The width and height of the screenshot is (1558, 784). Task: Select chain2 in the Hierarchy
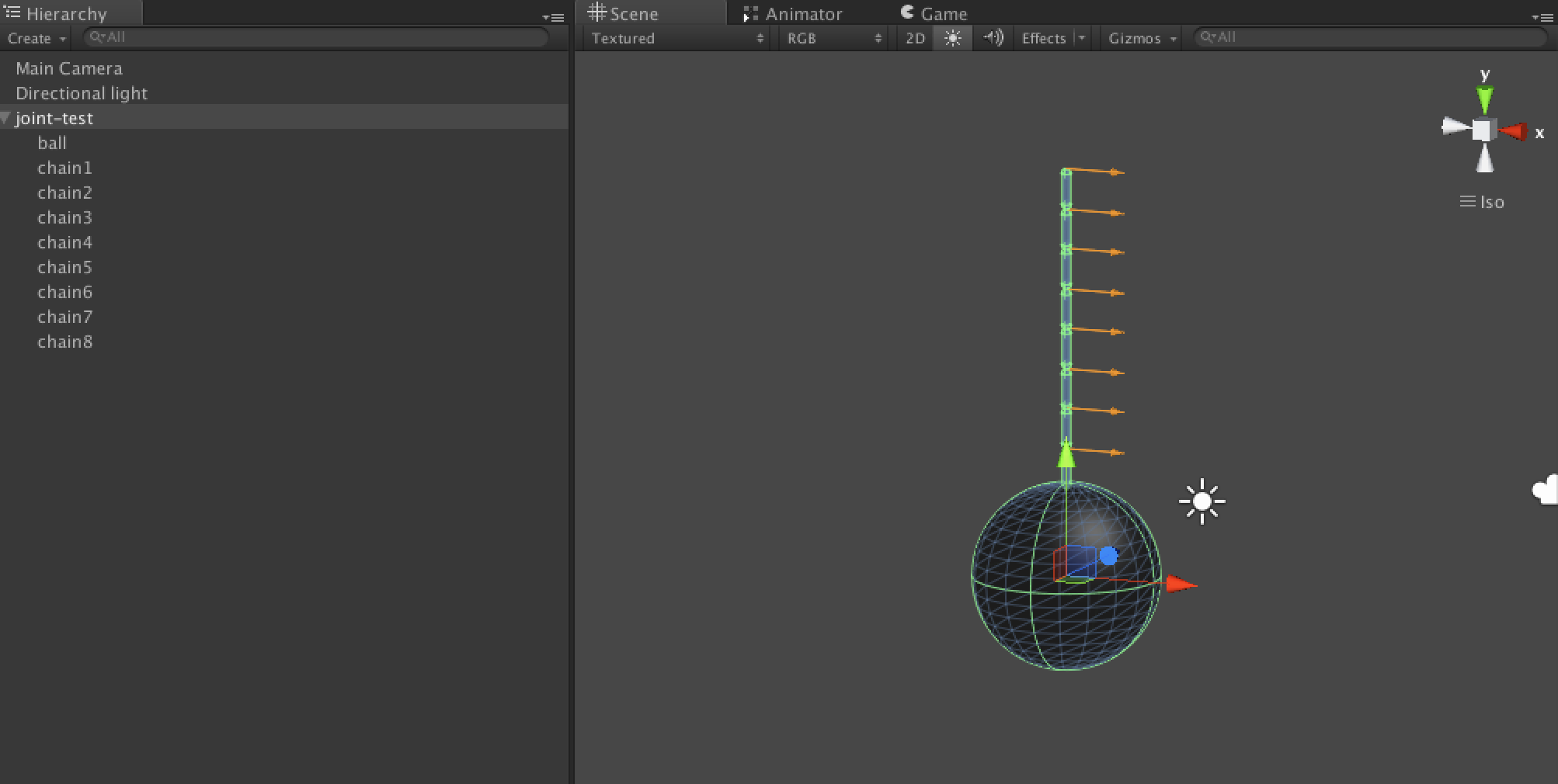coord(284,193)
